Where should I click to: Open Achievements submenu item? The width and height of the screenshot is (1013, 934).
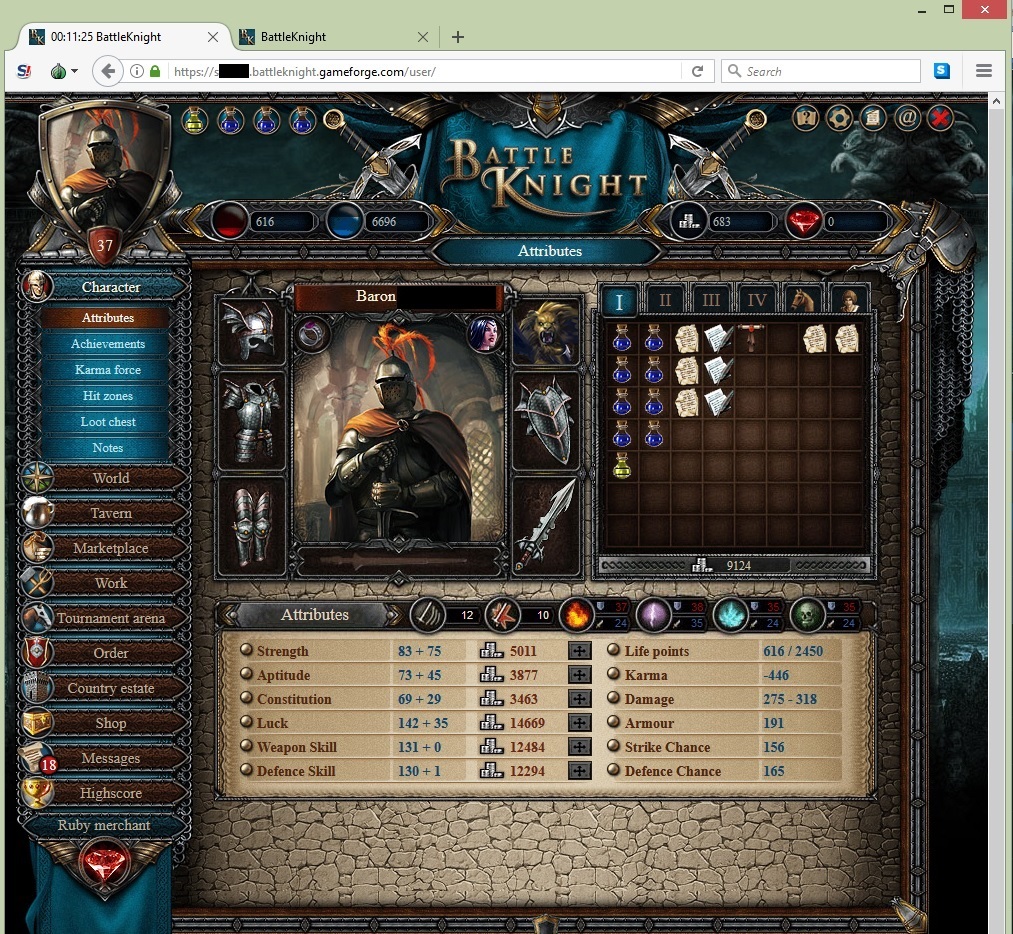tap(108, 344)
